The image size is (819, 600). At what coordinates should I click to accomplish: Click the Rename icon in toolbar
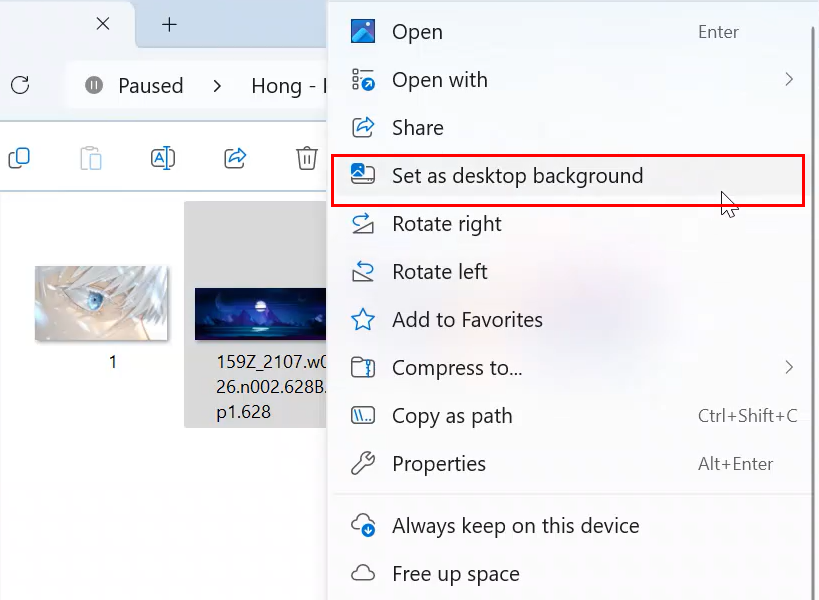coord(163,158)
